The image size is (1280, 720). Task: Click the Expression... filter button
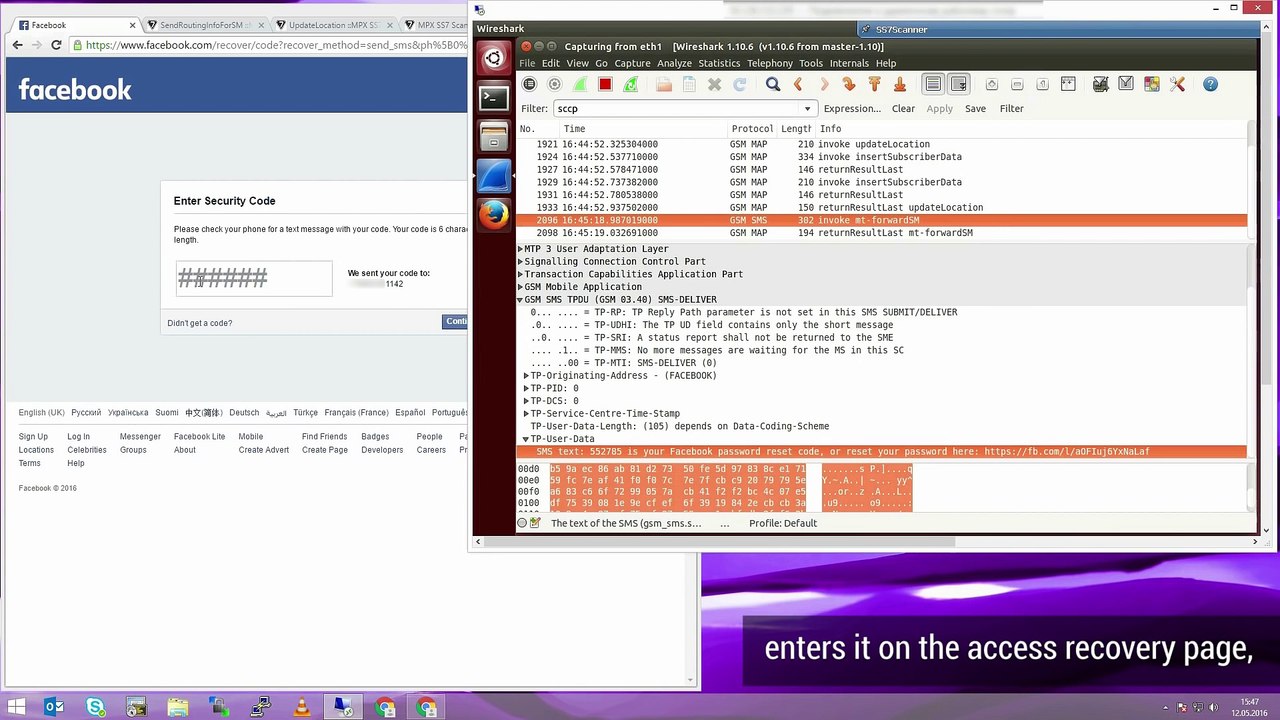852,108
